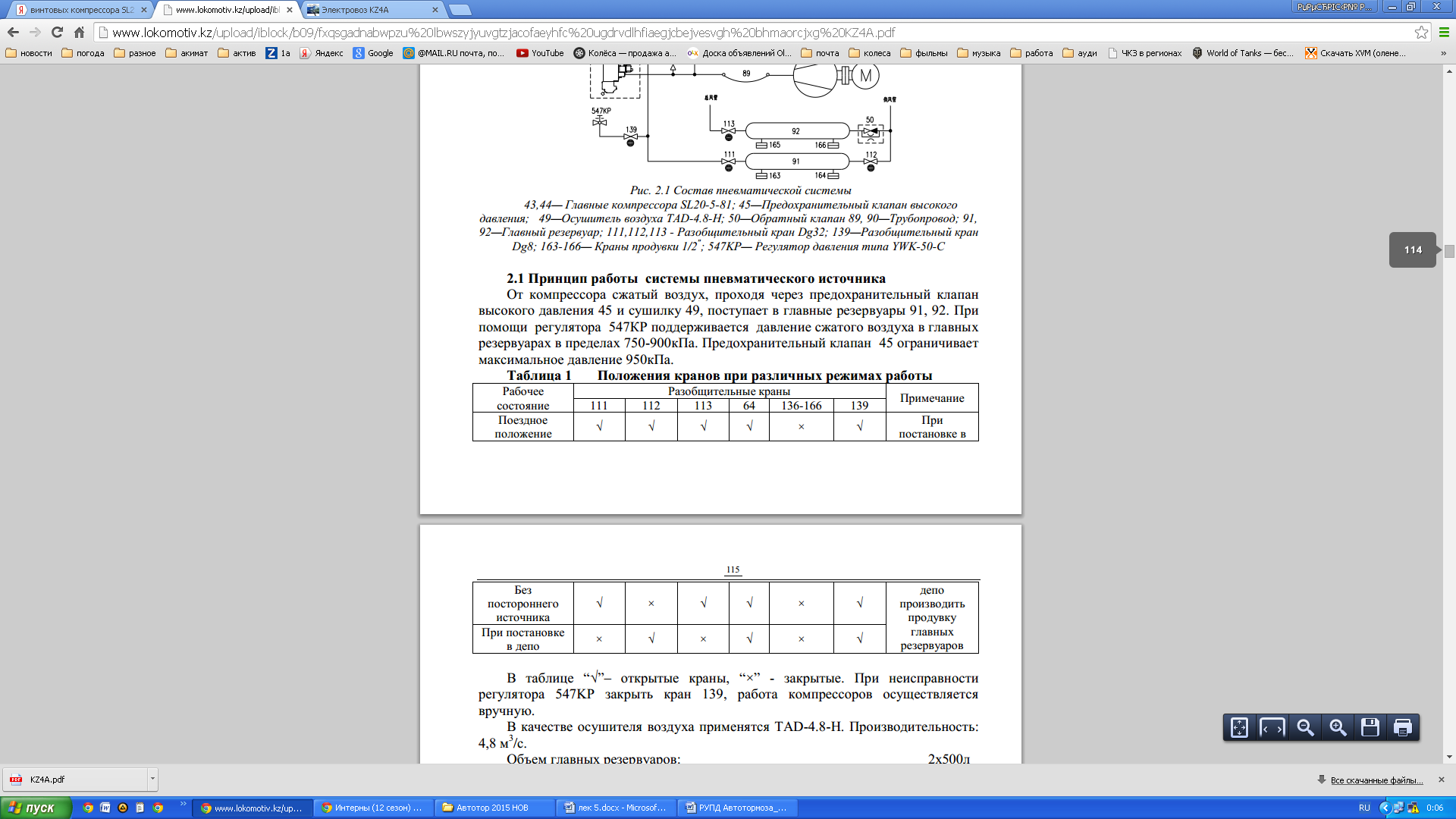Open the 'музыка' bookmarks folder

click(979, 53)
